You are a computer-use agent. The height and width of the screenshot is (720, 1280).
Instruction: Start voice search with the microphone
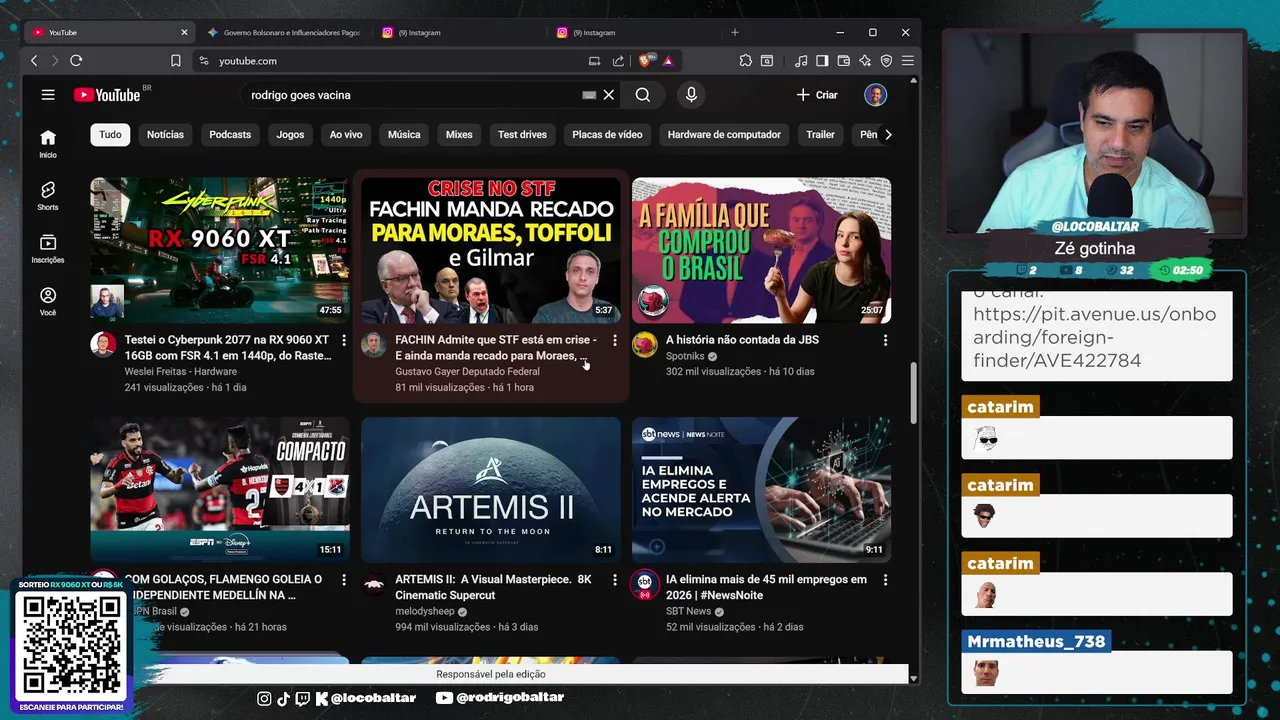click(691, 95)
